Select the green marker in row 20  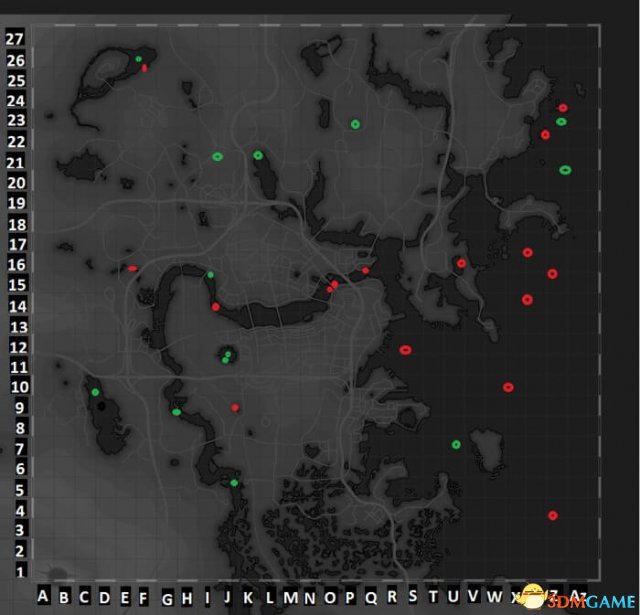565,170
